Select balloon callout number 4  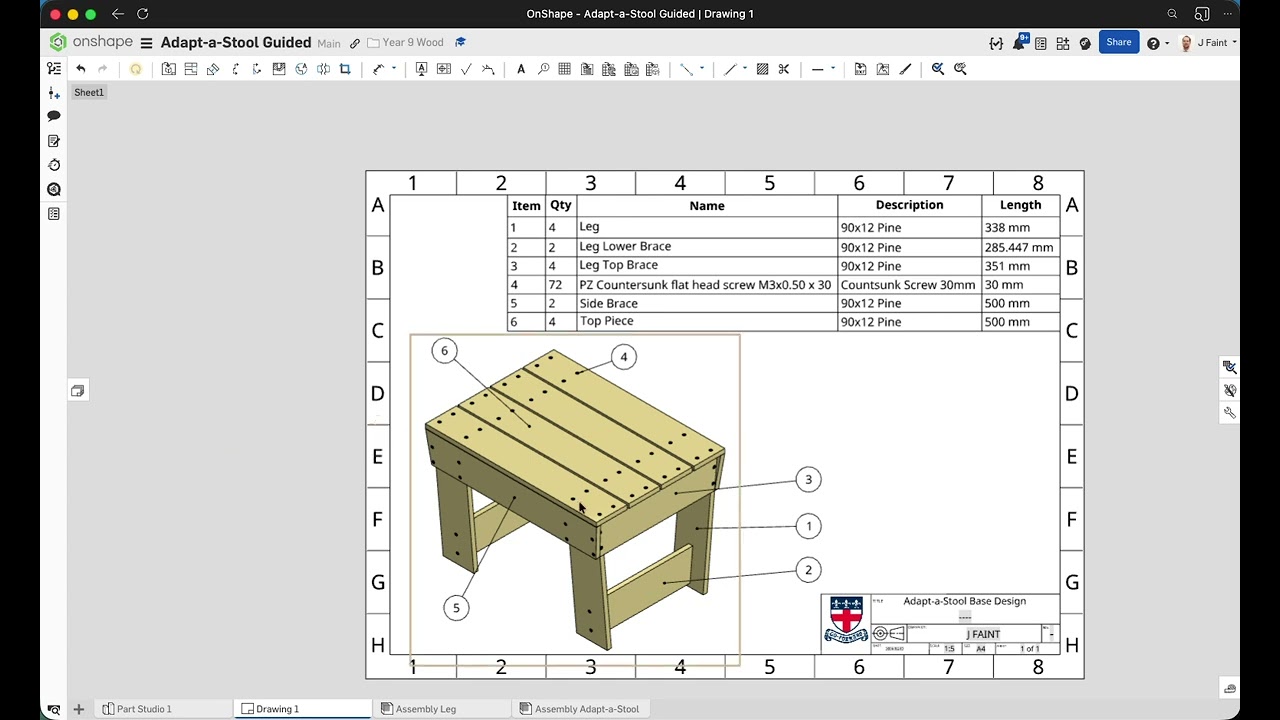click(x=624, y=357)
